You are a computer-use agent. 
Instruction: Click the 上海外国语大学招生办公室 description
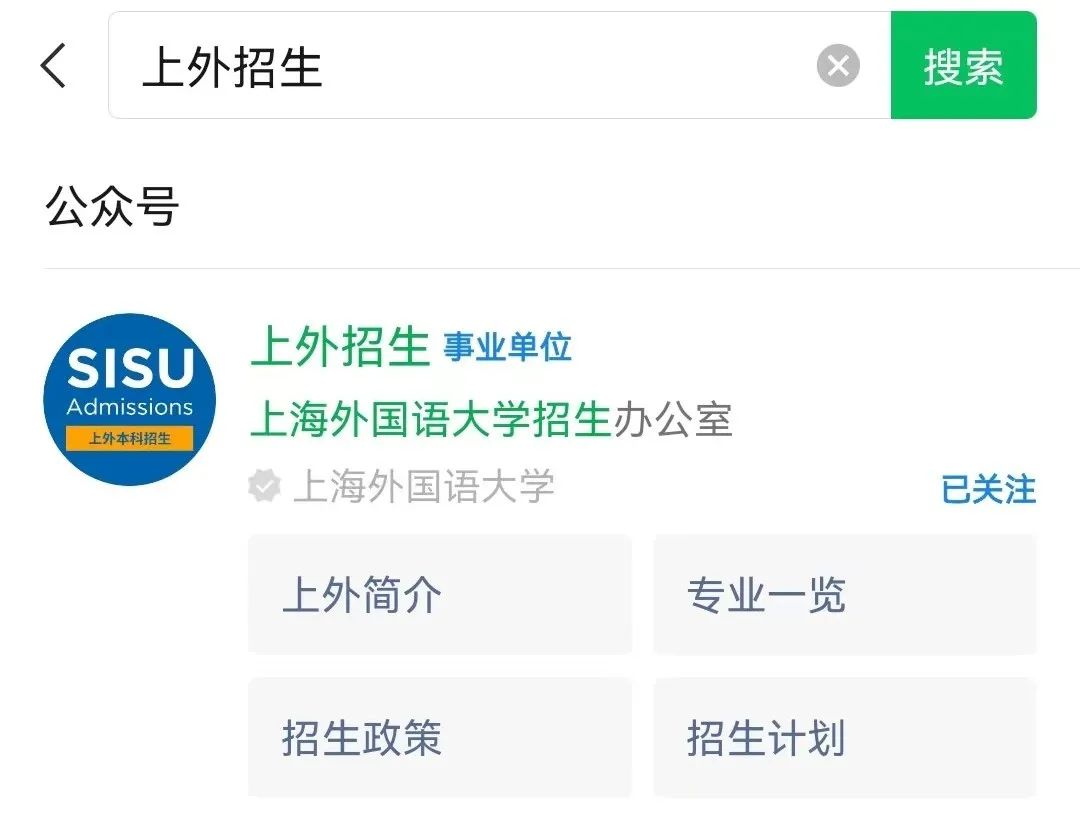[490, 420]
